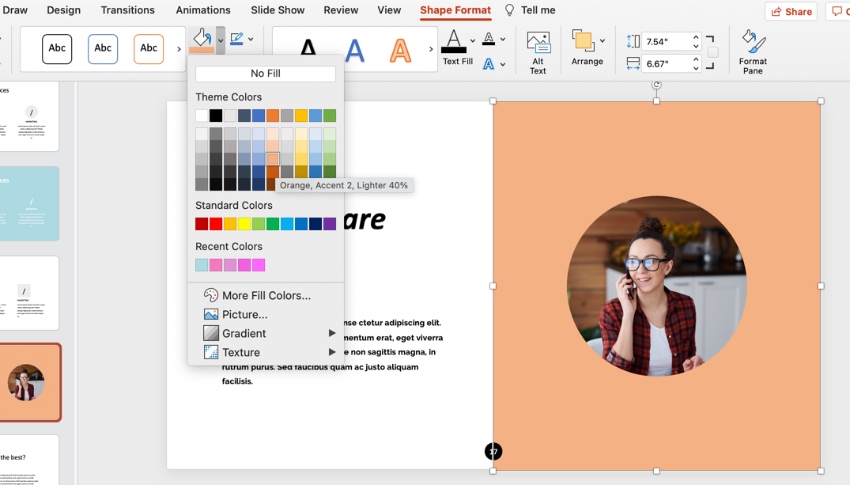Expand the WordArt styles gallery arrow
This screenshot has height=485, width=850.
pos(432,49)
